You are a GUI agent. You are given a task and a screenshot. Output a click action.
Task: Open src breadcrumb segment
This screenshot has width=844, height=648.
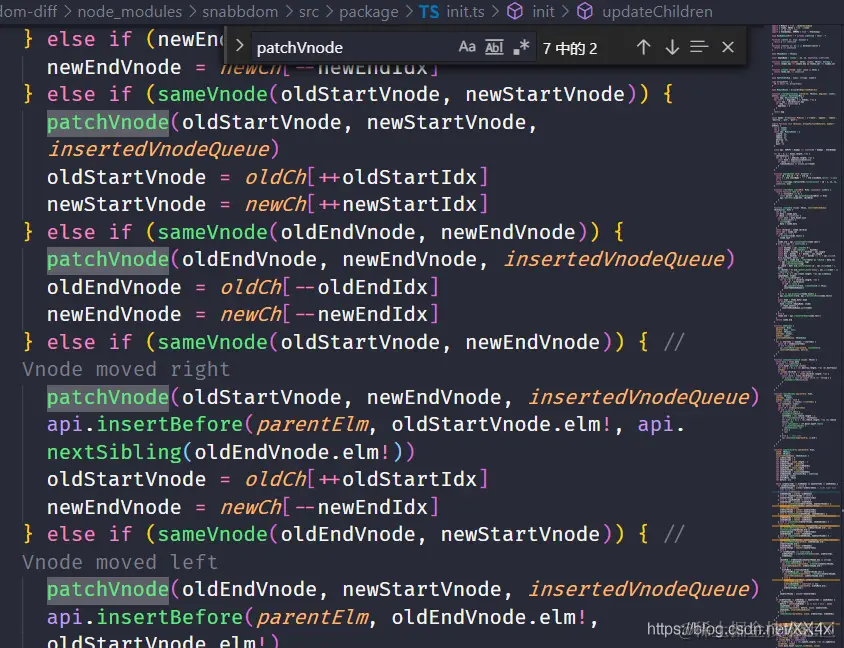pos(309,11)
